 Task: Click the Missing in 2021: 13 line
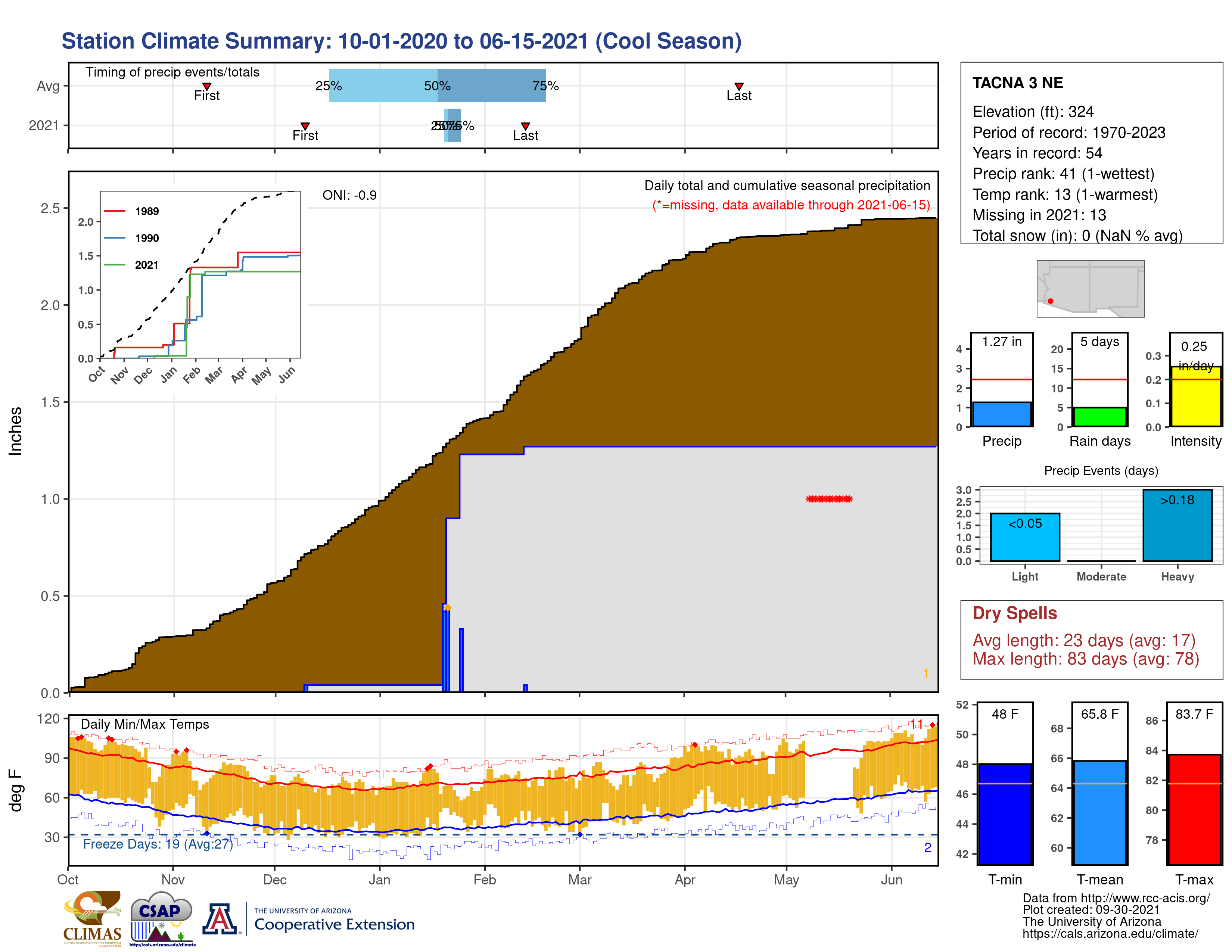pyautogui.click(x=1039, y=215)
